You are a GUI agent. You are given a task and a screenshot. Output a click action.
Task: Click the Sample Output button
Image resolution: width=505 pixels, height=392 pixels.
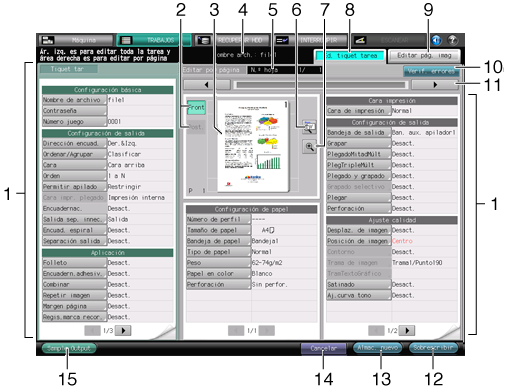[x=69, y=348]
